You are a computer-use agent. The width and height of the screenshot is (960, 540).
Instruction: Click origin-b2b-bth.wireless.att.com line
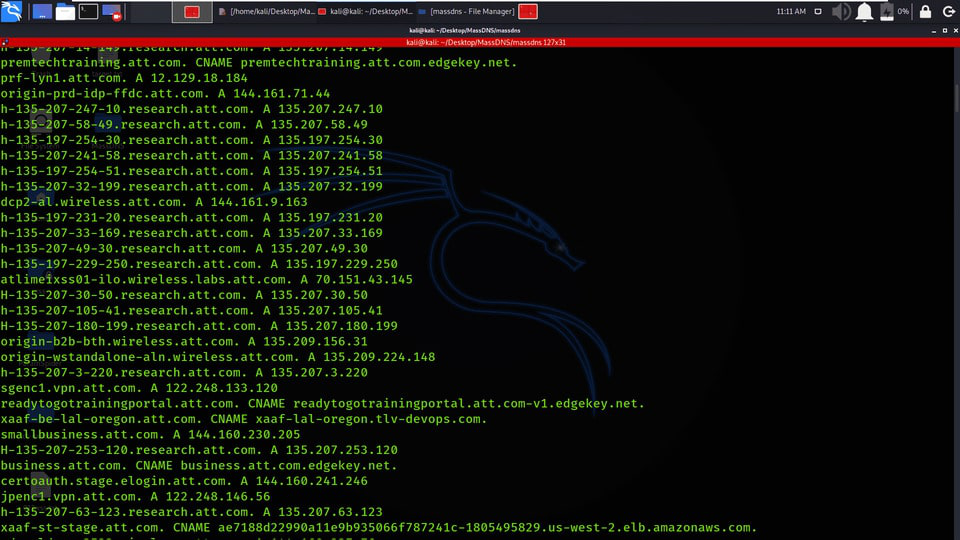[x=184, y=342]
